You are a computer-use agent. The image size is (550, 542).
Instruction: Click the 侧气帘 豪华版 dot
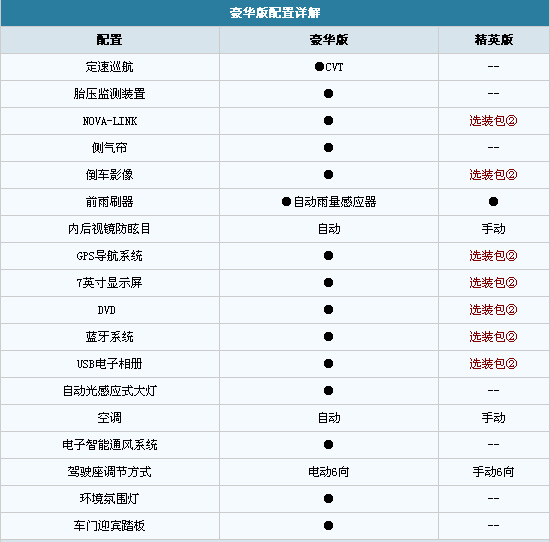coord(328,148)
